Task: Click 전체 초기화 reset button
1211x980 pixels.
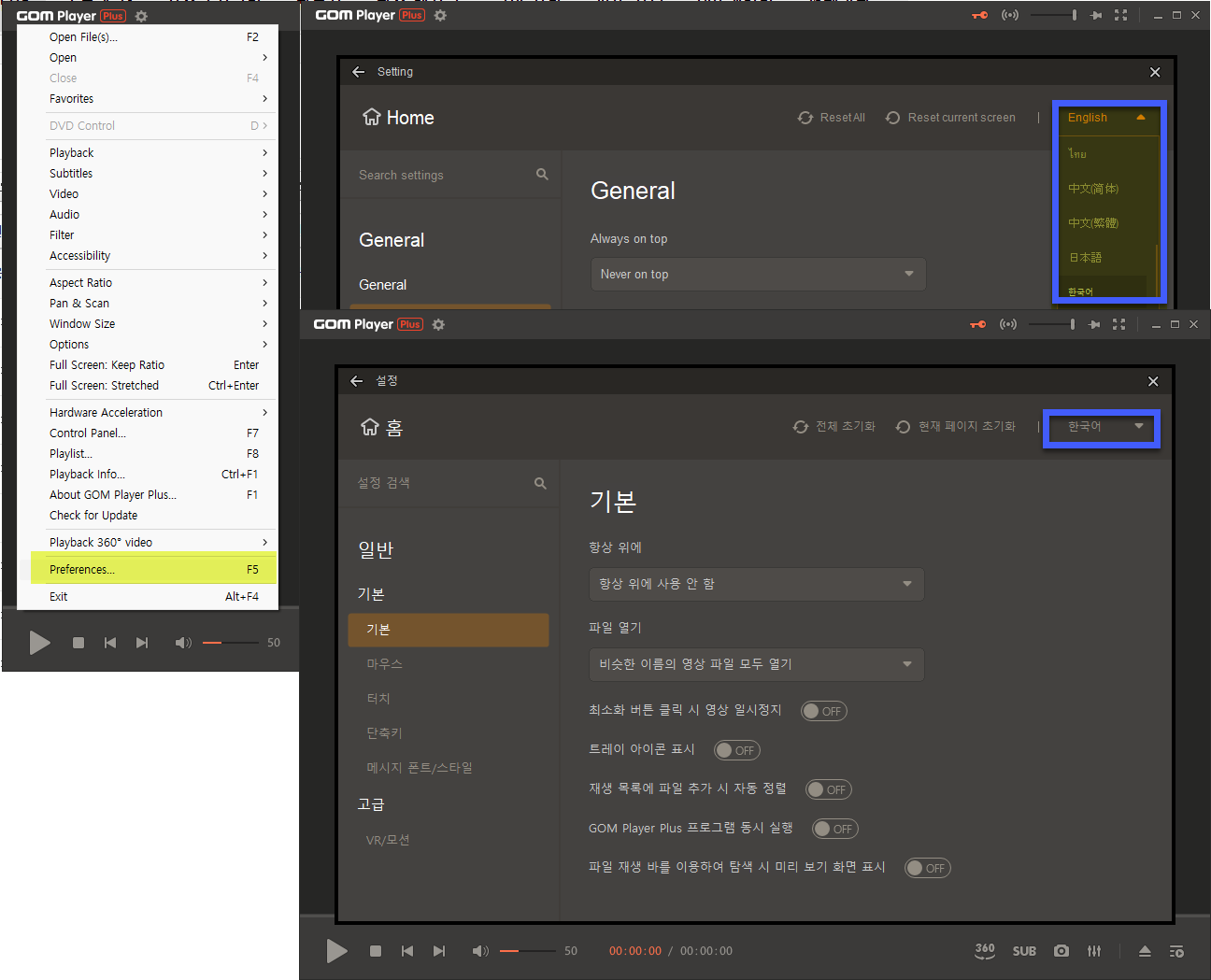Action: coord(834,427)
